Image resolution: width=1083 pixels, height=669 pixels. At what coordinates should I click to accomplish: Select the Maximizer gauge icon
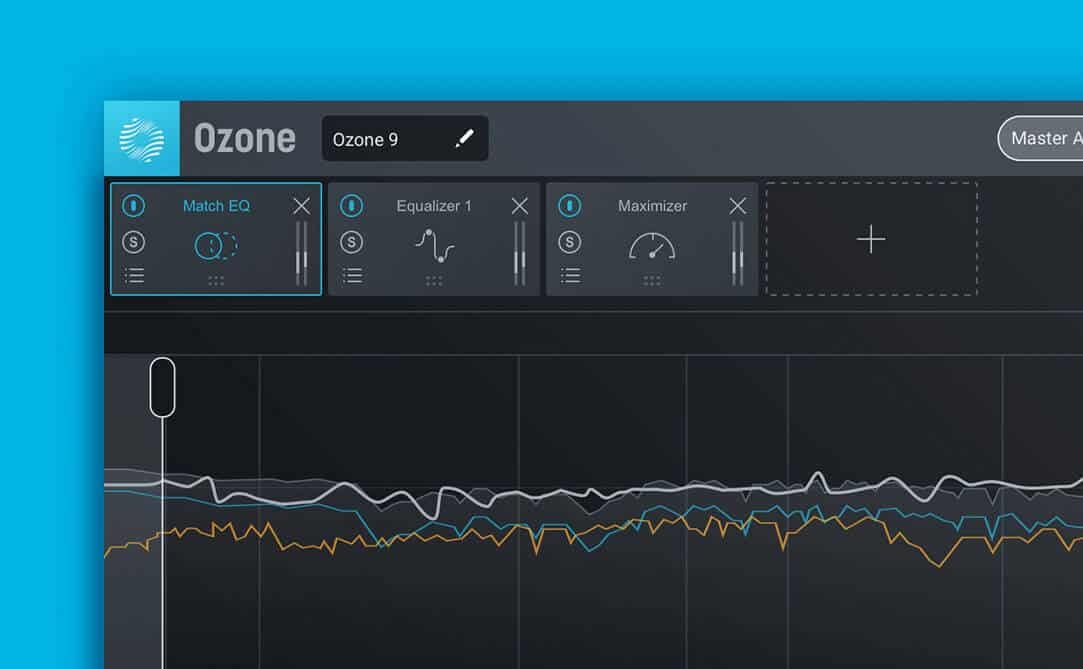pos(652,243)
